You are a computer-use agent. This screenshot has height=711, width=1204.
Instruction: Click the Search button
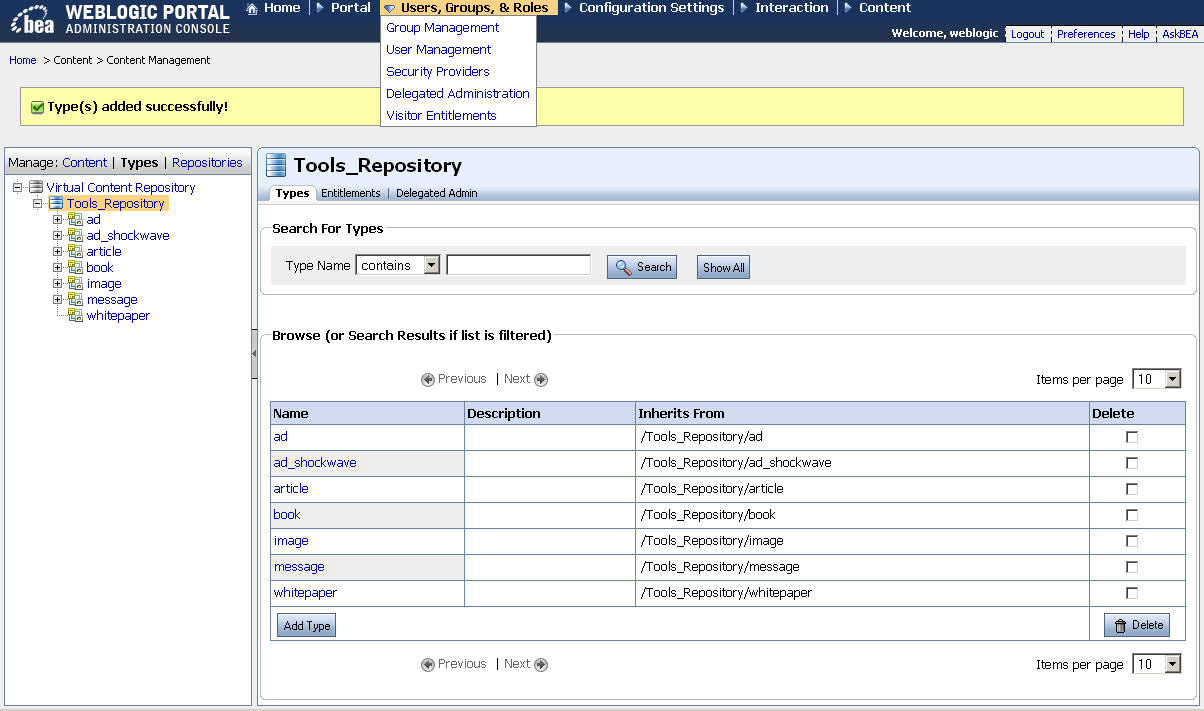point(642,267)
